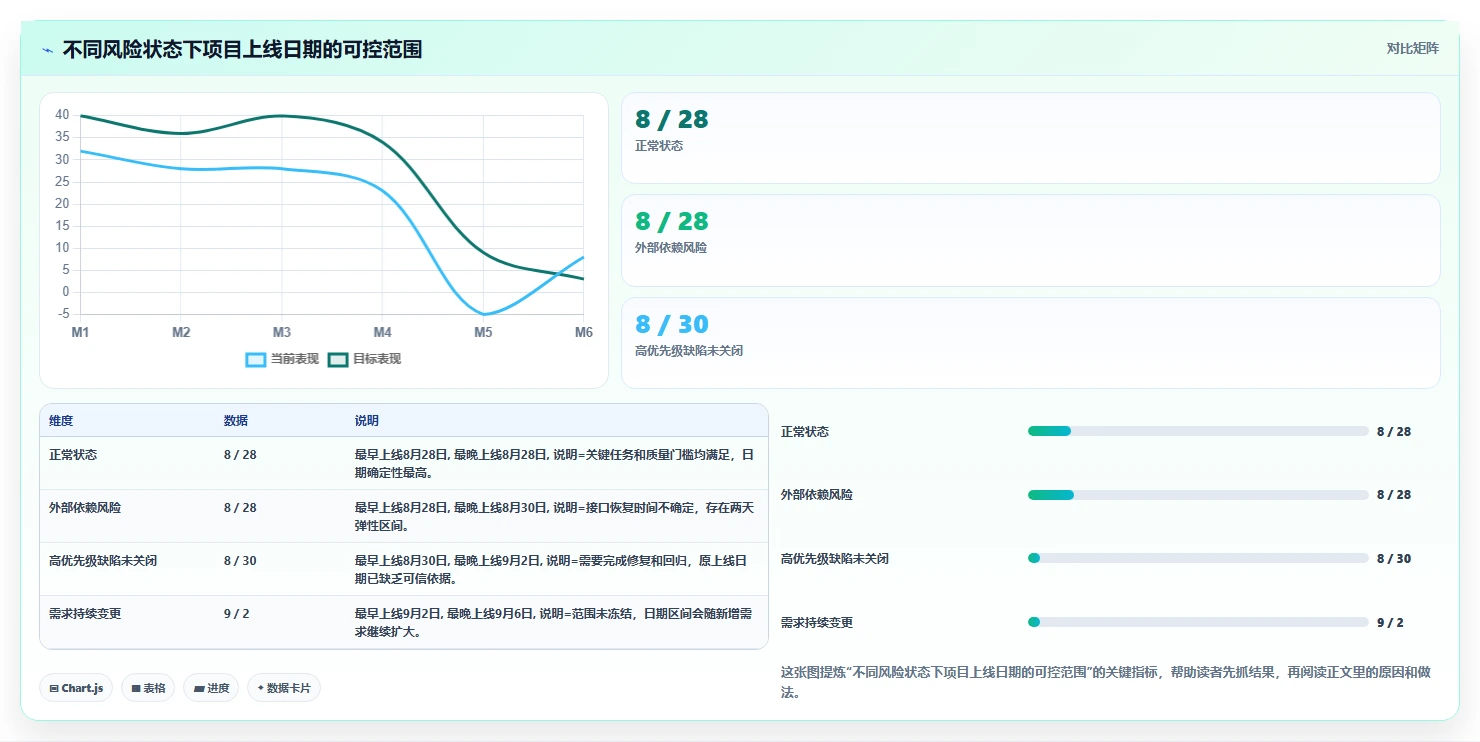Click the 对比矩阵 label in header

tap(1412, 48)
